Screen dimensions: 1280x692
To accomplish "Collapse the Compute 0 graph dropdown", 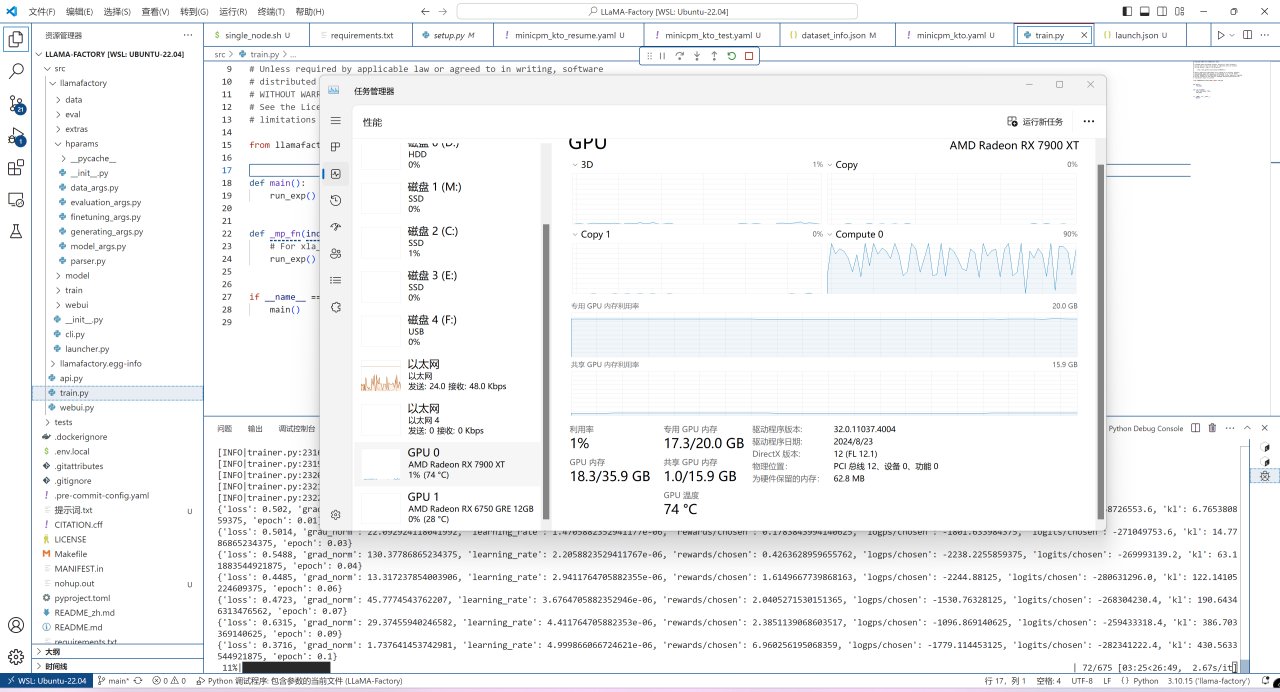I will click(x=832, y=234).
